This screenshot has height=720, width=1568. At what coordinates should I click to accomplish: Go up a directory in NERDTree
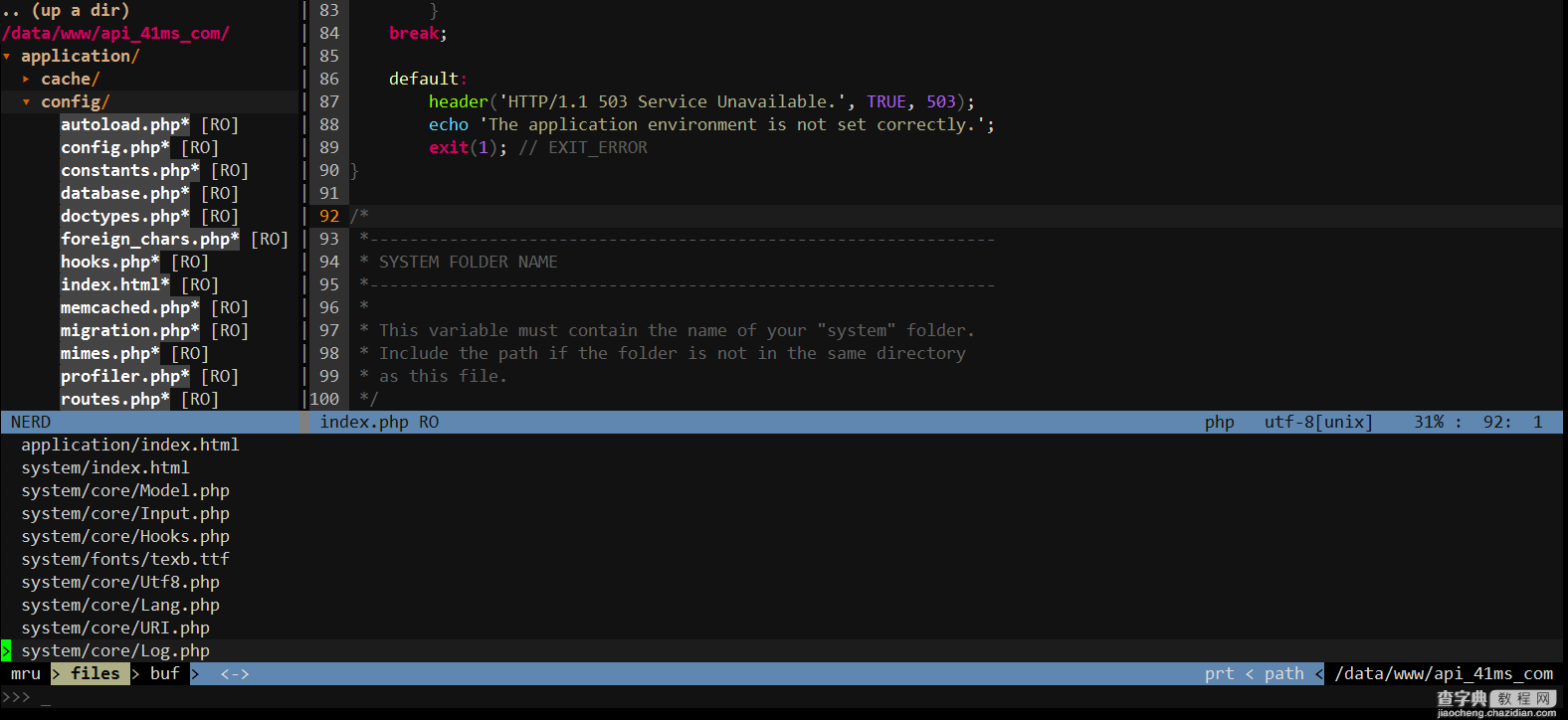66,11
